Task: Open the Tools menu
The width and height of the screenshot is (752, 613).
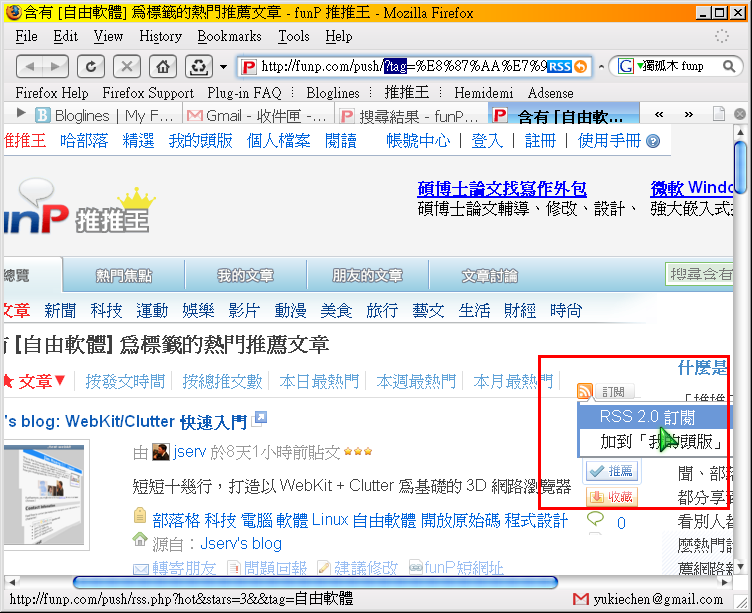Action: click(x=294, y=36)
